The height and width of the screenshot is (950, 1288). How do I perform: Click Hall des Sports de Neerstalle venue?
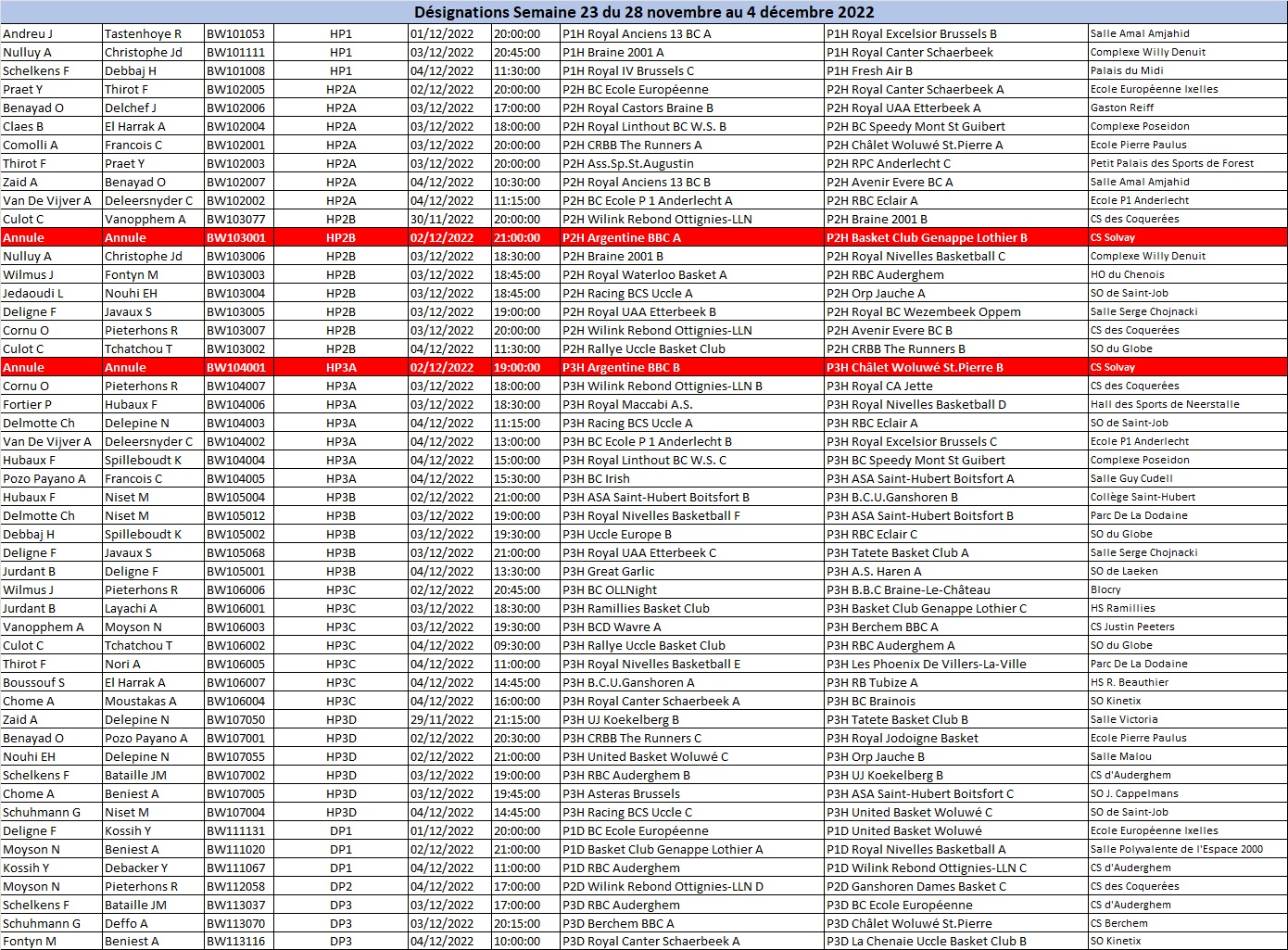[1164, 405]
